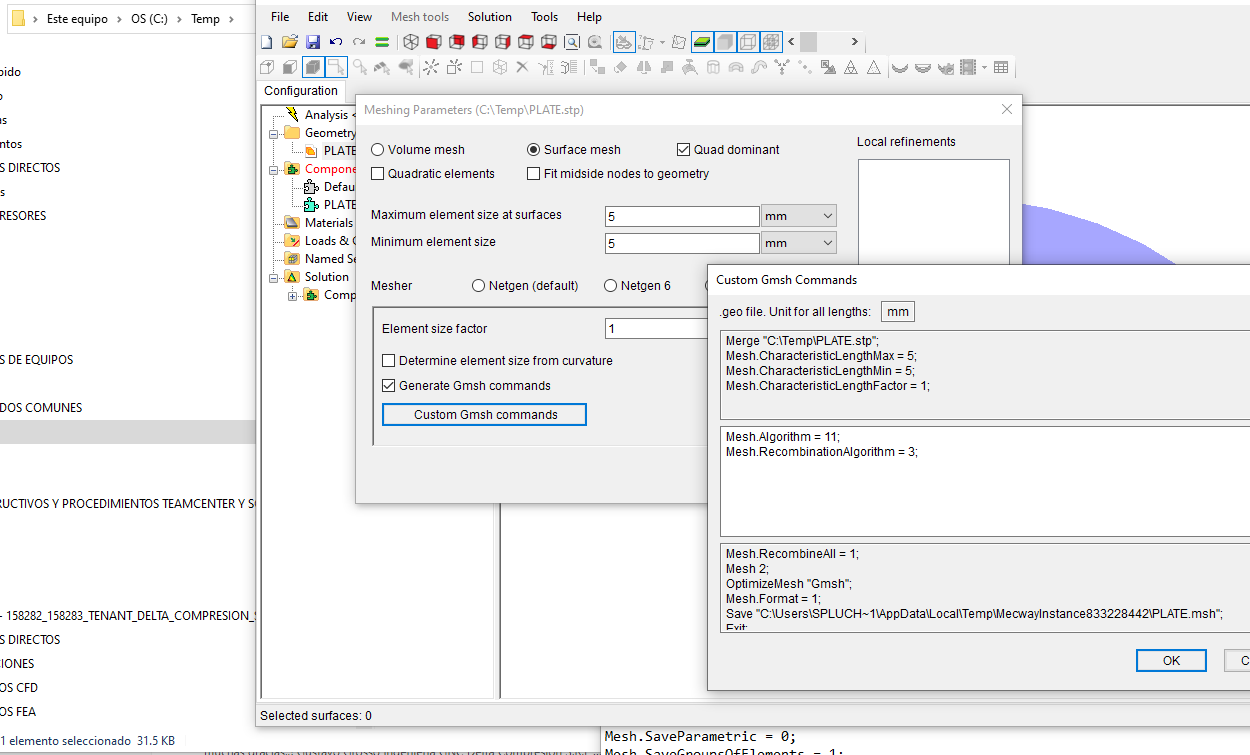Click the green Solve icon in toolbar
The width and height of the screenshot is (1250, 755).
click(x=382, y=42)
